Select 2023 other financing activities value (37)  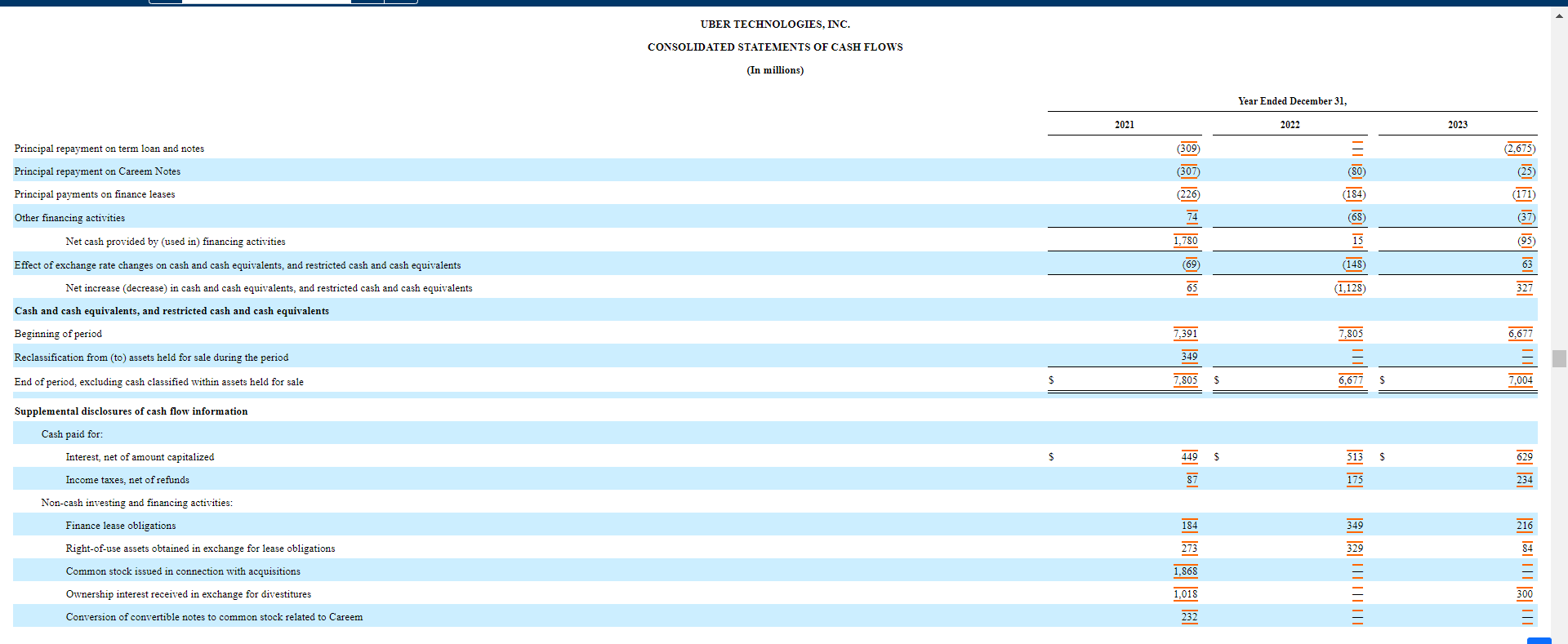(x=1526, y=217)
